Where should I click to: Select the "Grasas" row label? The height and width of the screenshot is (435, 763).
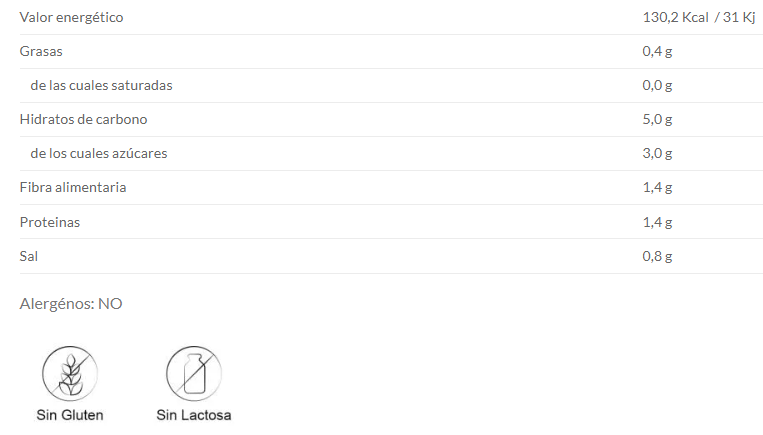pyautogui.click(x=42, y=51)
